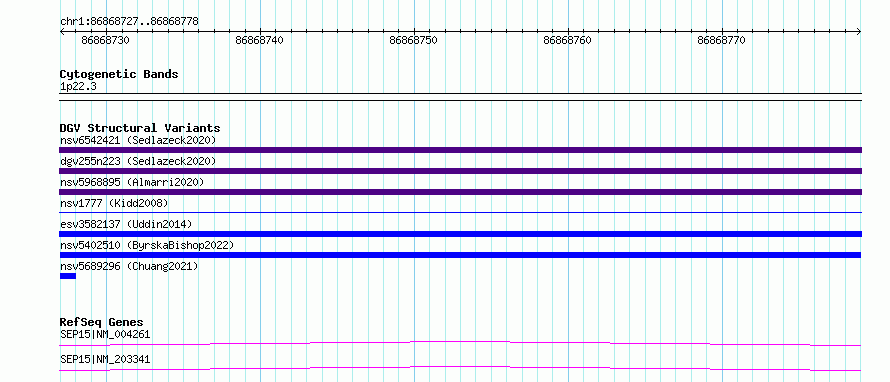
Task: Open variant esv3582137 (Uddin2014) label
Action: tap(125, 224)
